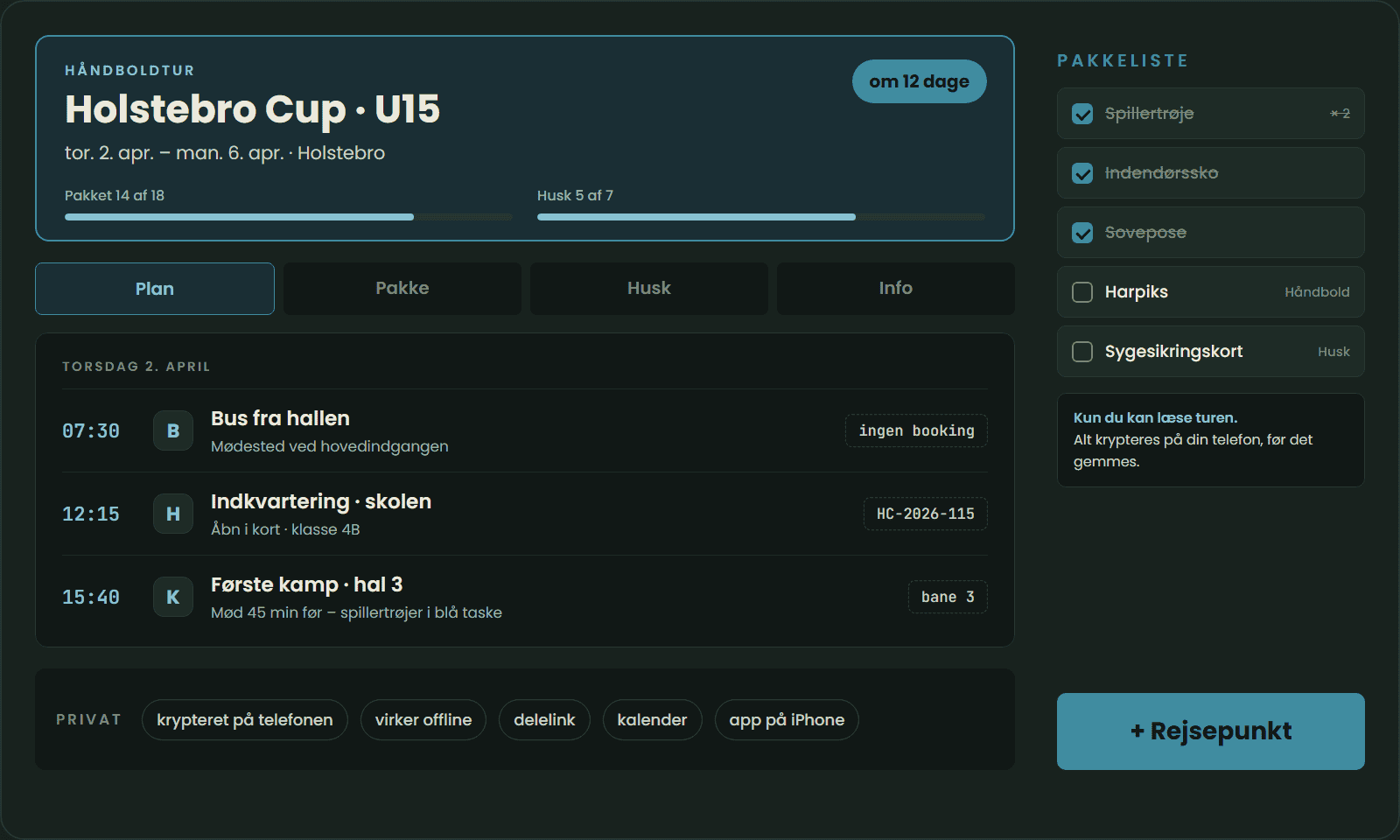Open the 'Bus fra hallen' entry title

coord(280,418)
